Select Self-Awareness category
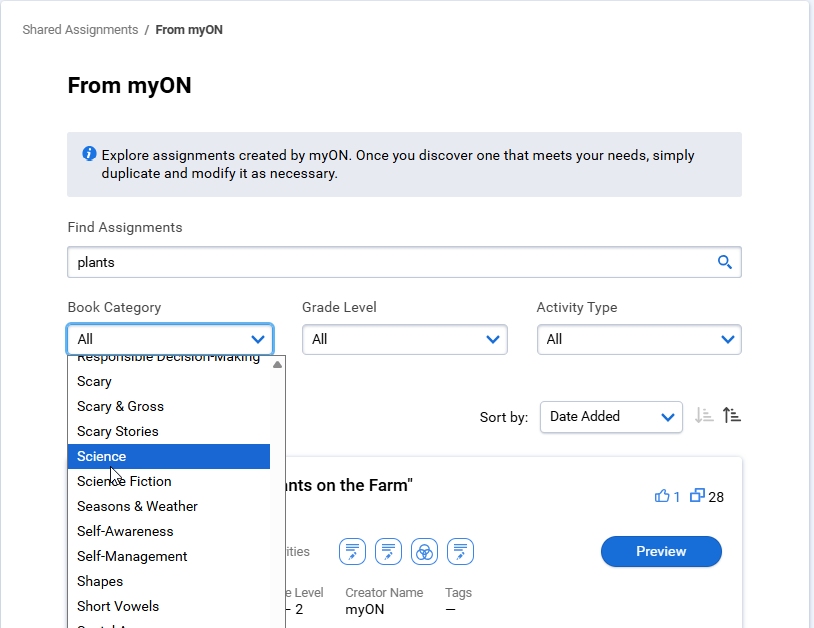The height and width of the screenshot is (628, 814). [169, 531]
